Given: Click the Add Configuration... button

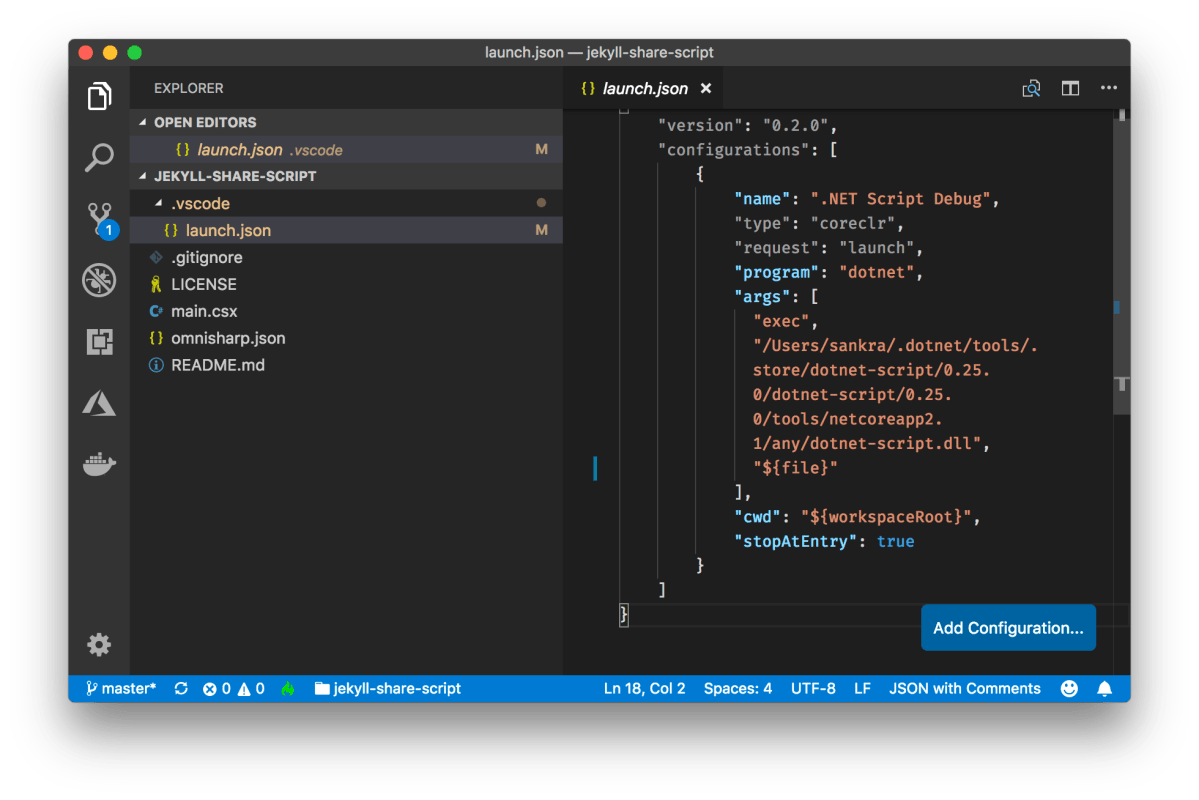Looking at the screenshot, I should [1008, 628].
